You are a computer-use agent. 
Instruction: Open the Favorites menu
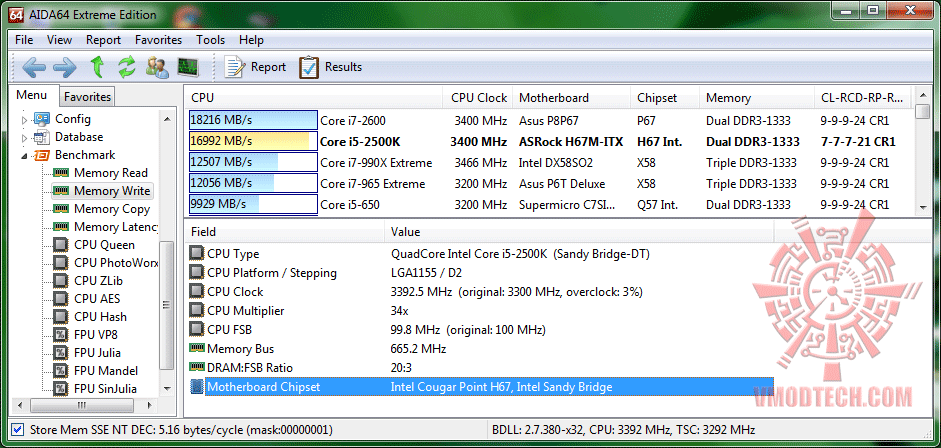[x=158, y=40]
